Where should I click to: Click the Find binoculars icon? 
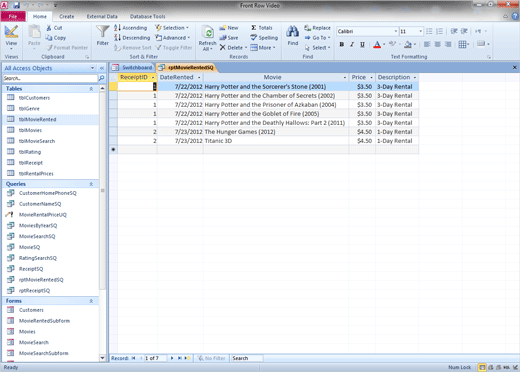click(x=292, y=32)
